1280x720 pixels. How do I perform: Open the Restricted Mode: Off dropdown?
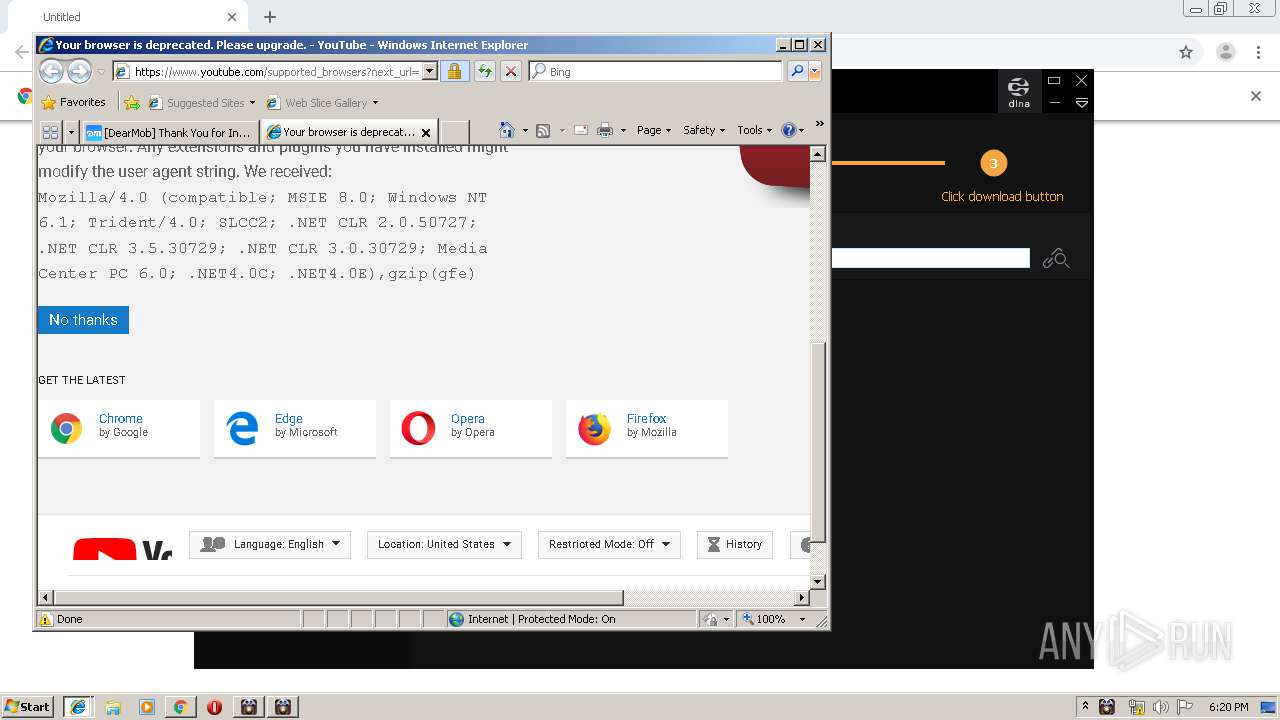point(609,544)
